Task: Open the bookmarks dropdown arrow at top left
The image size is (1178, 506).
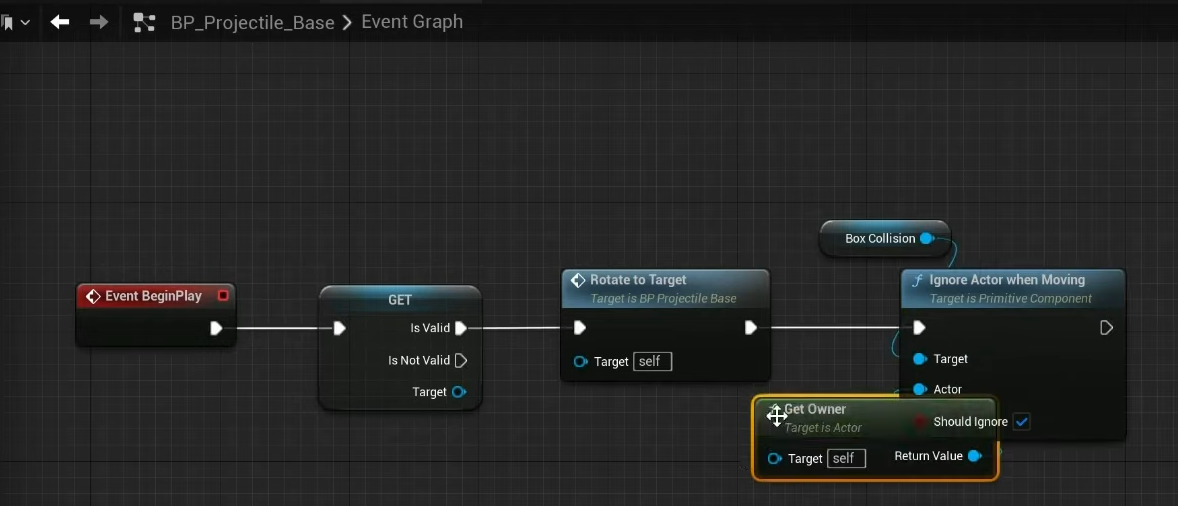Action: pyautogui.click(x=25, y=22)
